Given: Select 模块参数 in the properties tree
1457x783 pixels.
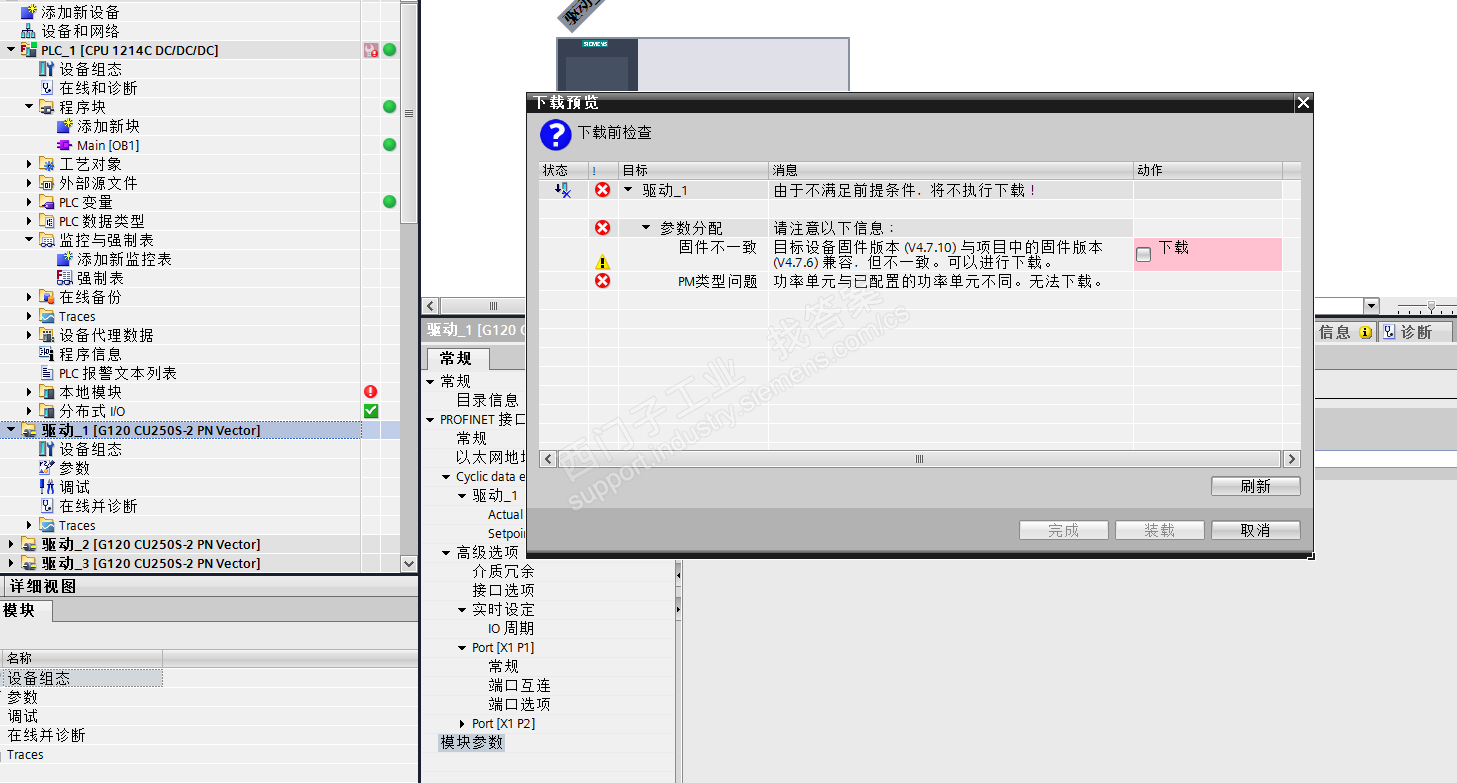Looking at the screenshot, I should click(472, 742).
